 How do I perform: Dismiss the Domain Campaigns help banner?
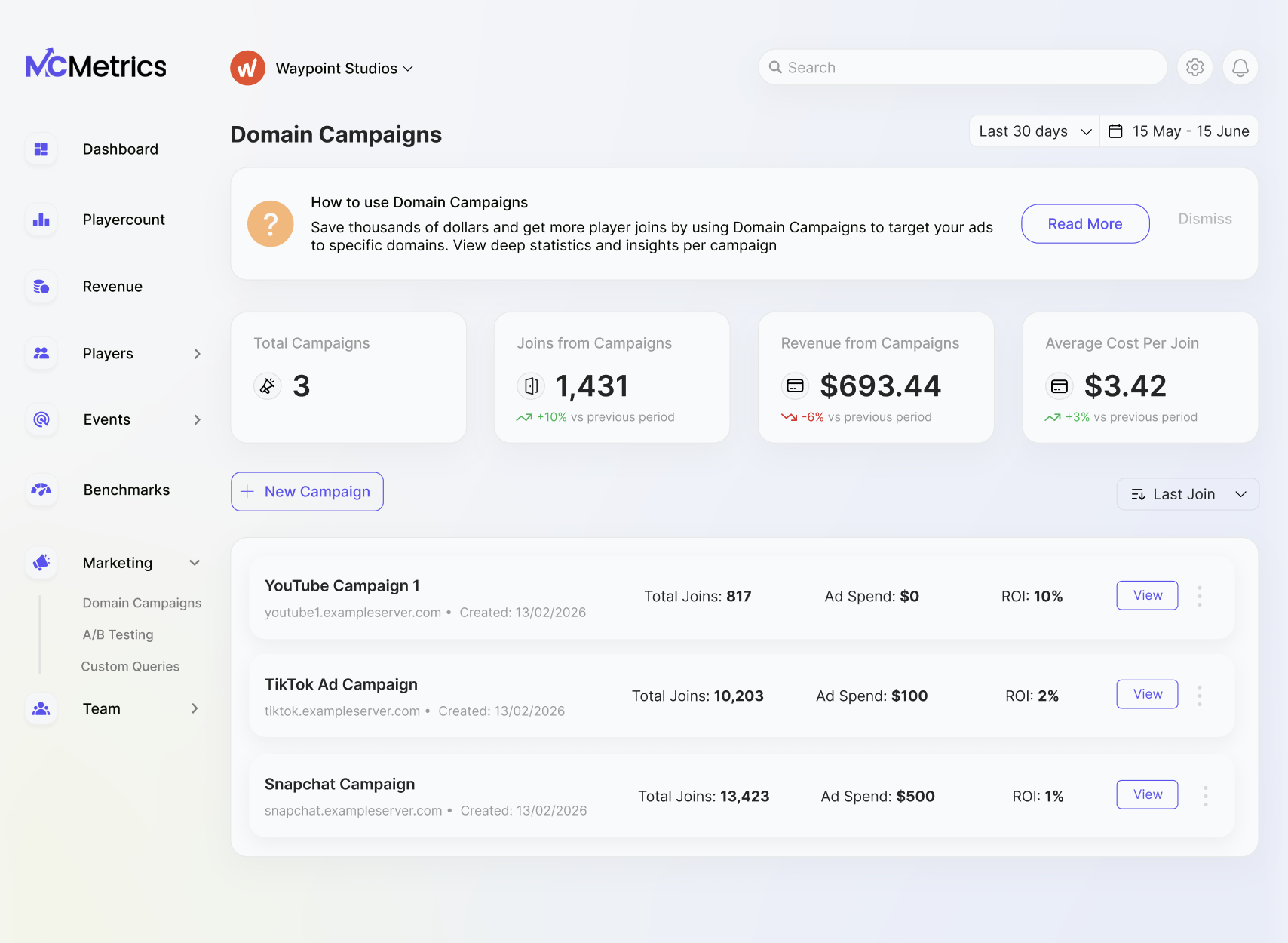click(x=1205, y=219)
